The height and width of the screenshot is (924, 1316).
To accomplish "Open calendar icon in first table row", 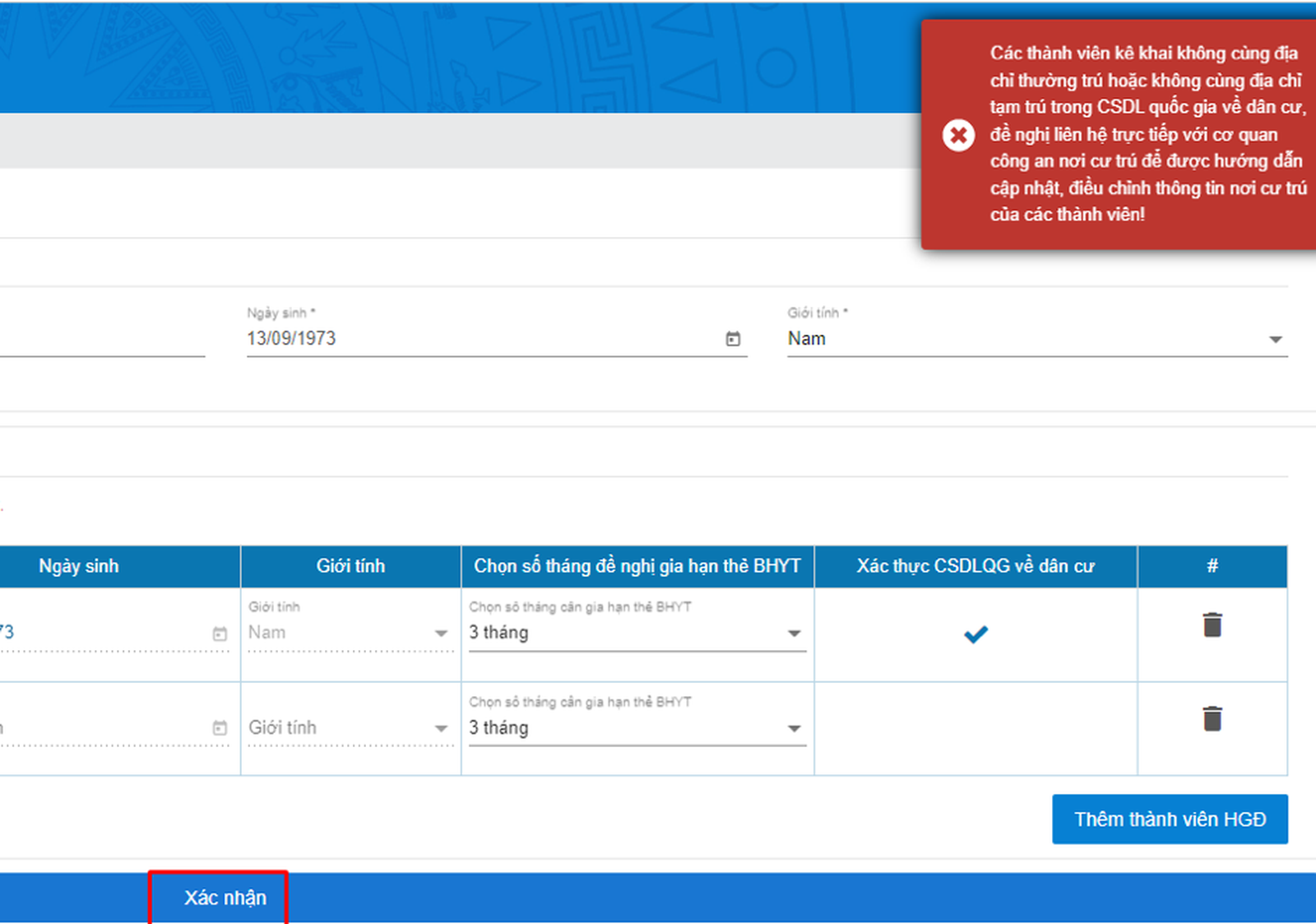I will point(220,634).
